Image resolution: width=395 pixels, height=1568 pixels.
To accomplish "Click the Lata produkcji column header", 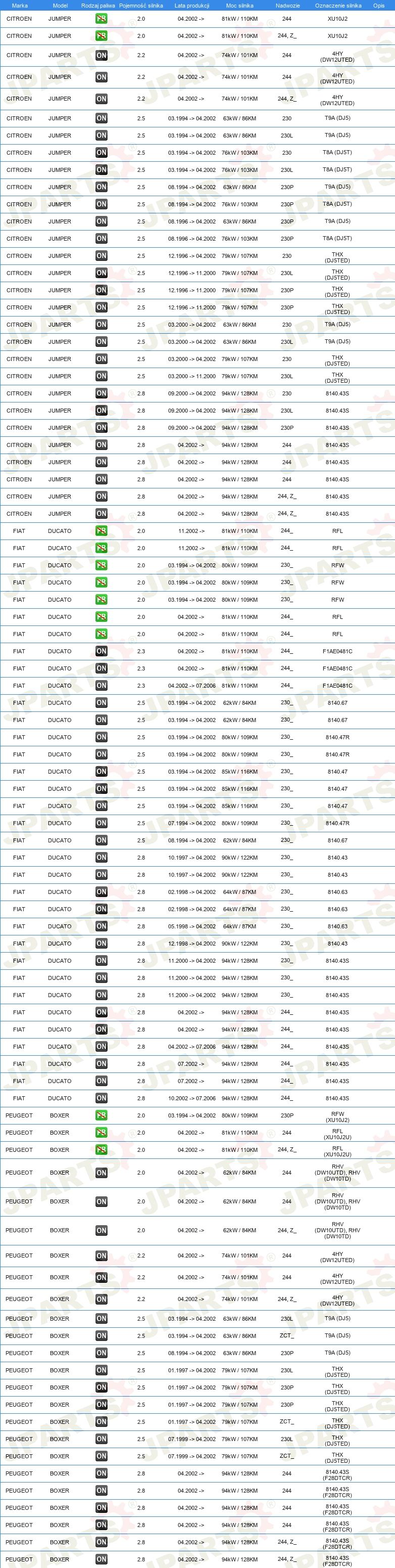I will (x=191, y=6).
